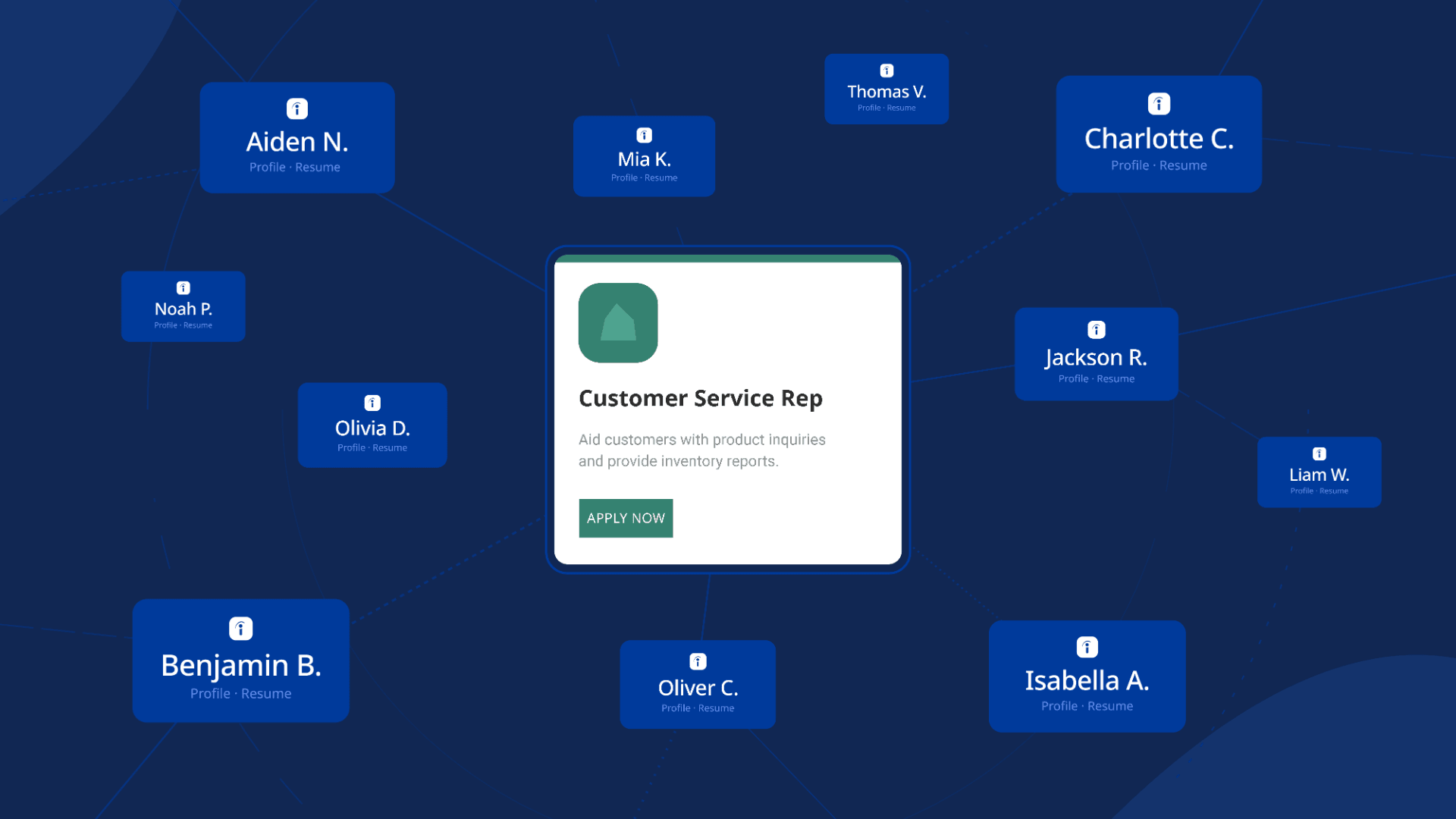Open Isabella A.'s Resume link

(1110, 706)
